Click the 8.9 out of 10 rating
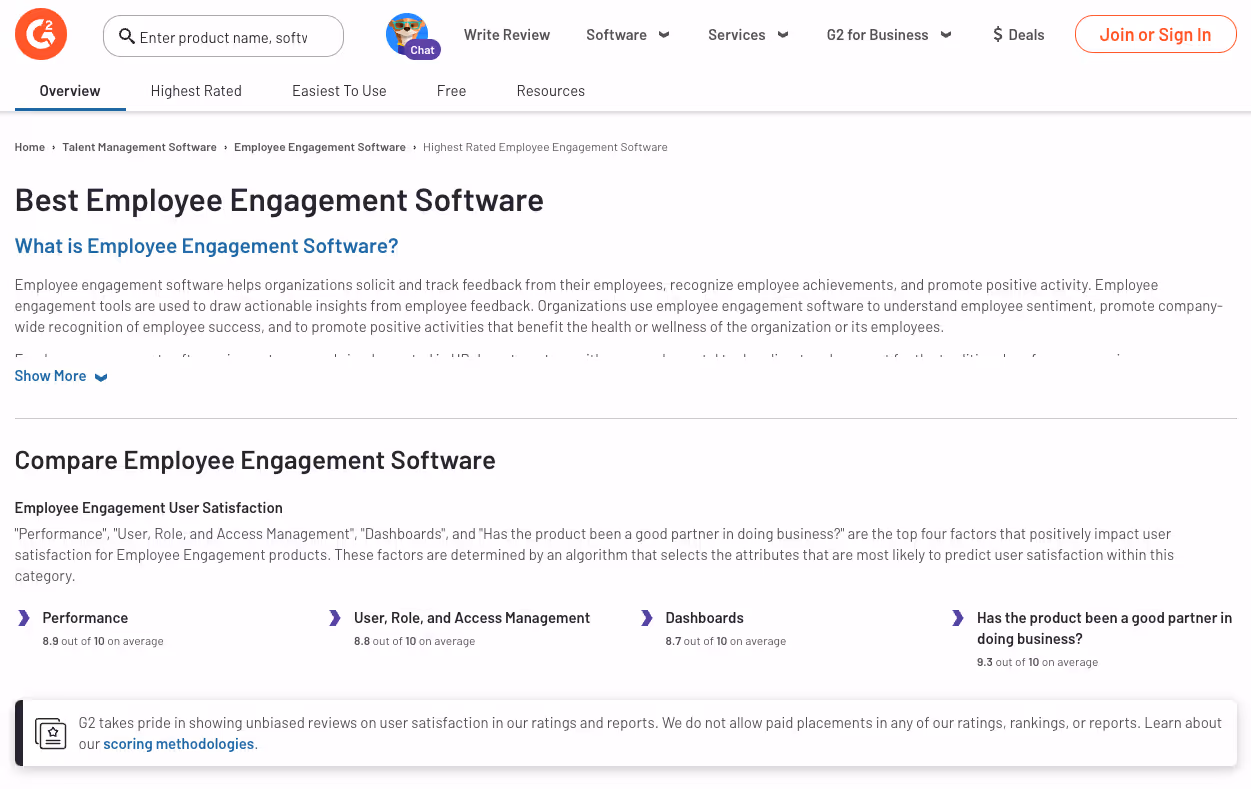1251x789 pixels. (103, 641)
